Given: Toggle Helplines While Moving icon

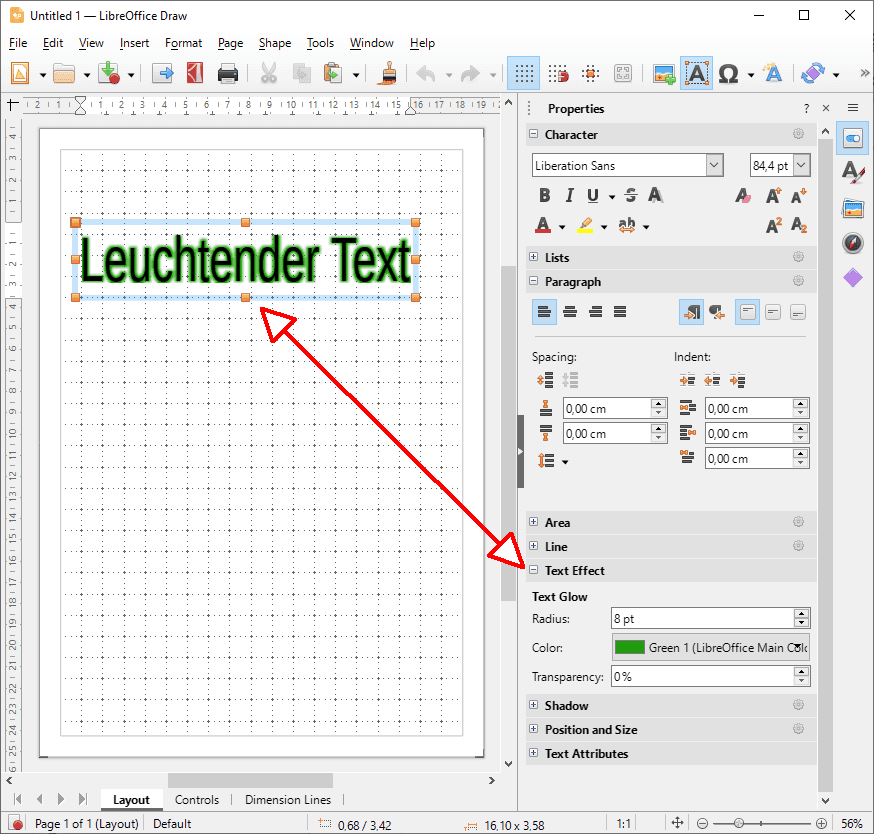Looking at the screenshot, I should click(x=590, y=73).
